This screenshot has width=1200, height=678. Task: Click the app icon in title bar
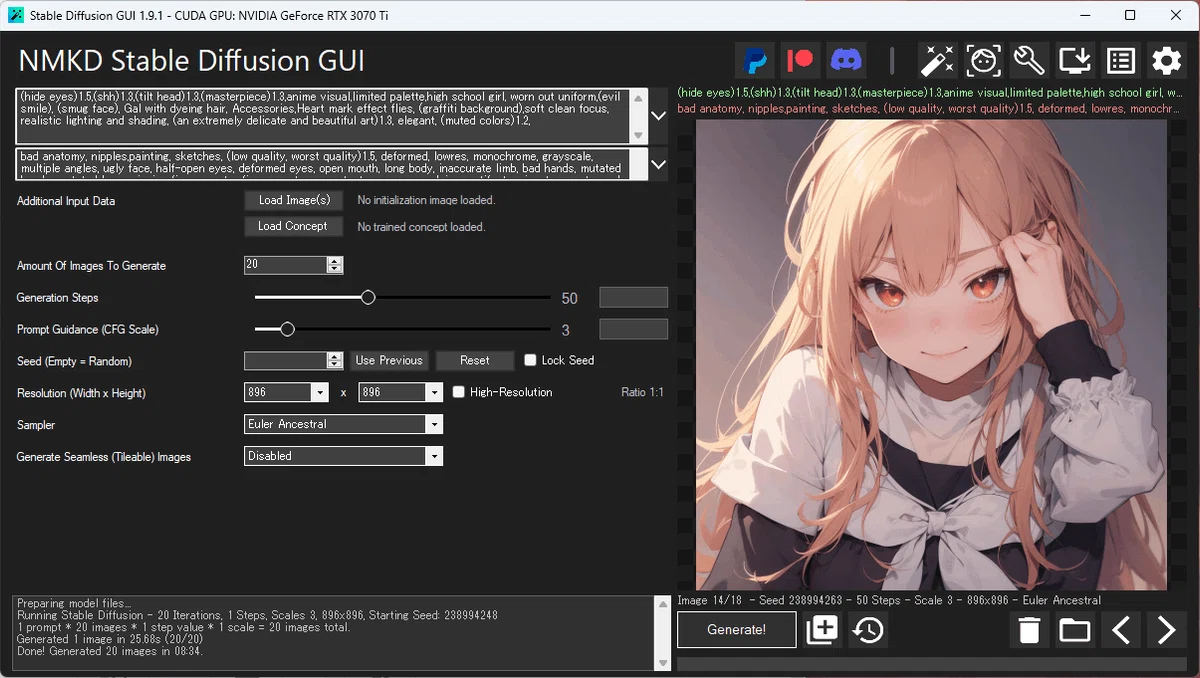[16, 15]
